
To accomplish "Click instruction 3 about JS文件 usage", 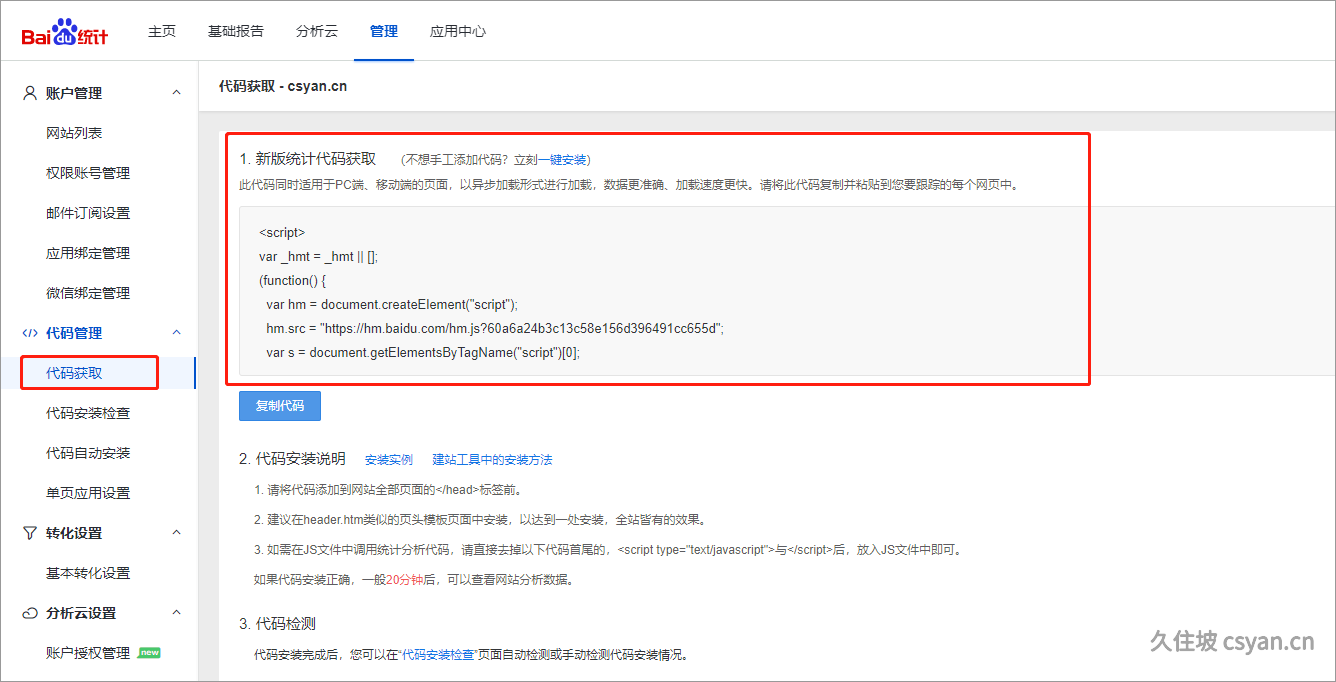I will pos(607,550).
